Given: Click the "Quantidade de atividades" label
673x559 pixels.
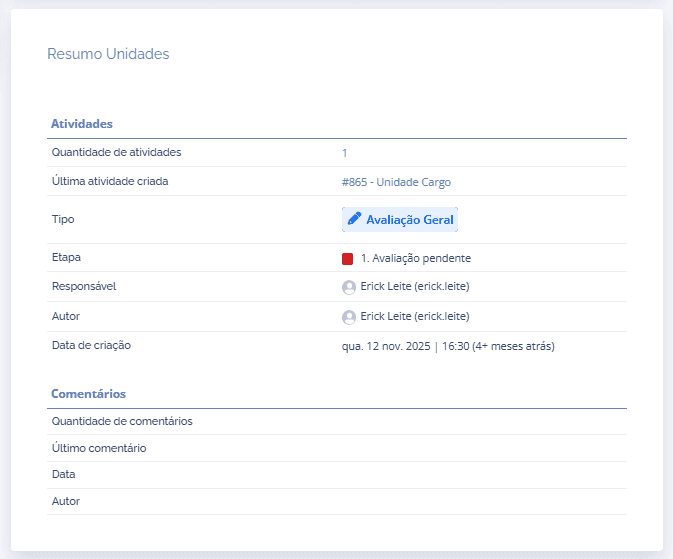Looking at the screenshot, I should [116, 152].
